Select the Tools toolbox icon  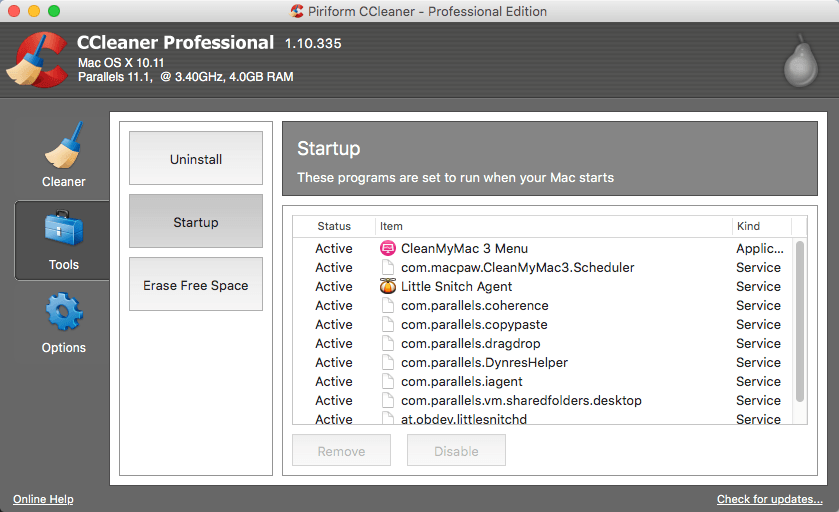coord(63,230)
